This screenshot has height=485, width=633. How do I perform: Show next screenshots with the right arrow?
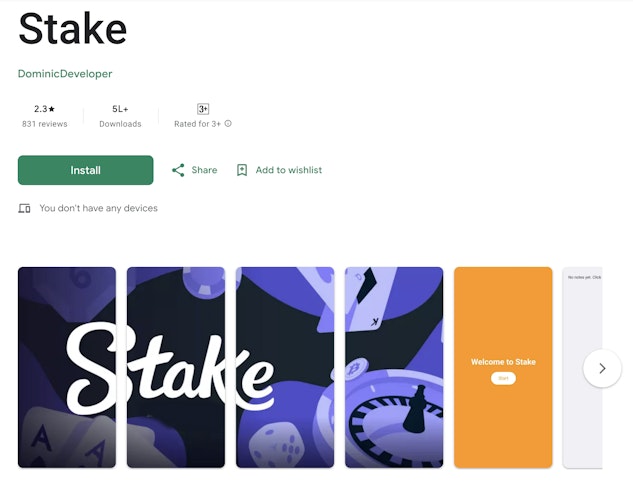[602, 368]
